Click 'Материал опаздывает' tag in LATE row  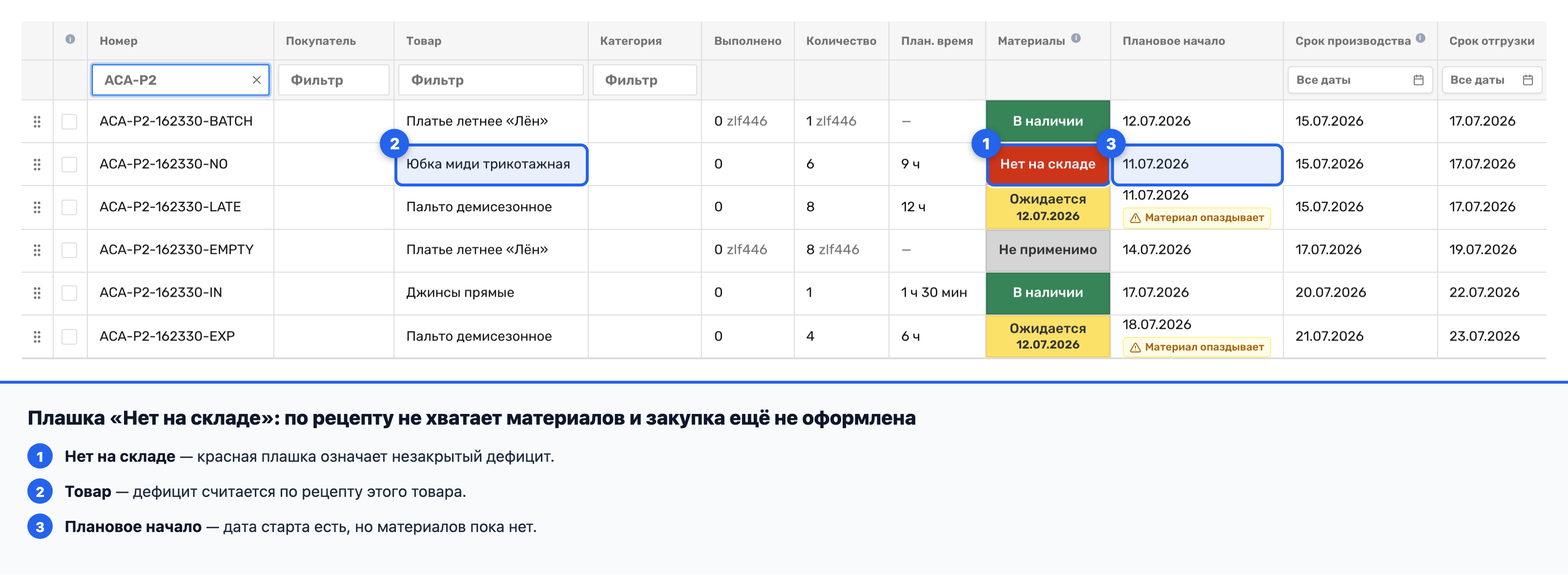coord(1197,218)
